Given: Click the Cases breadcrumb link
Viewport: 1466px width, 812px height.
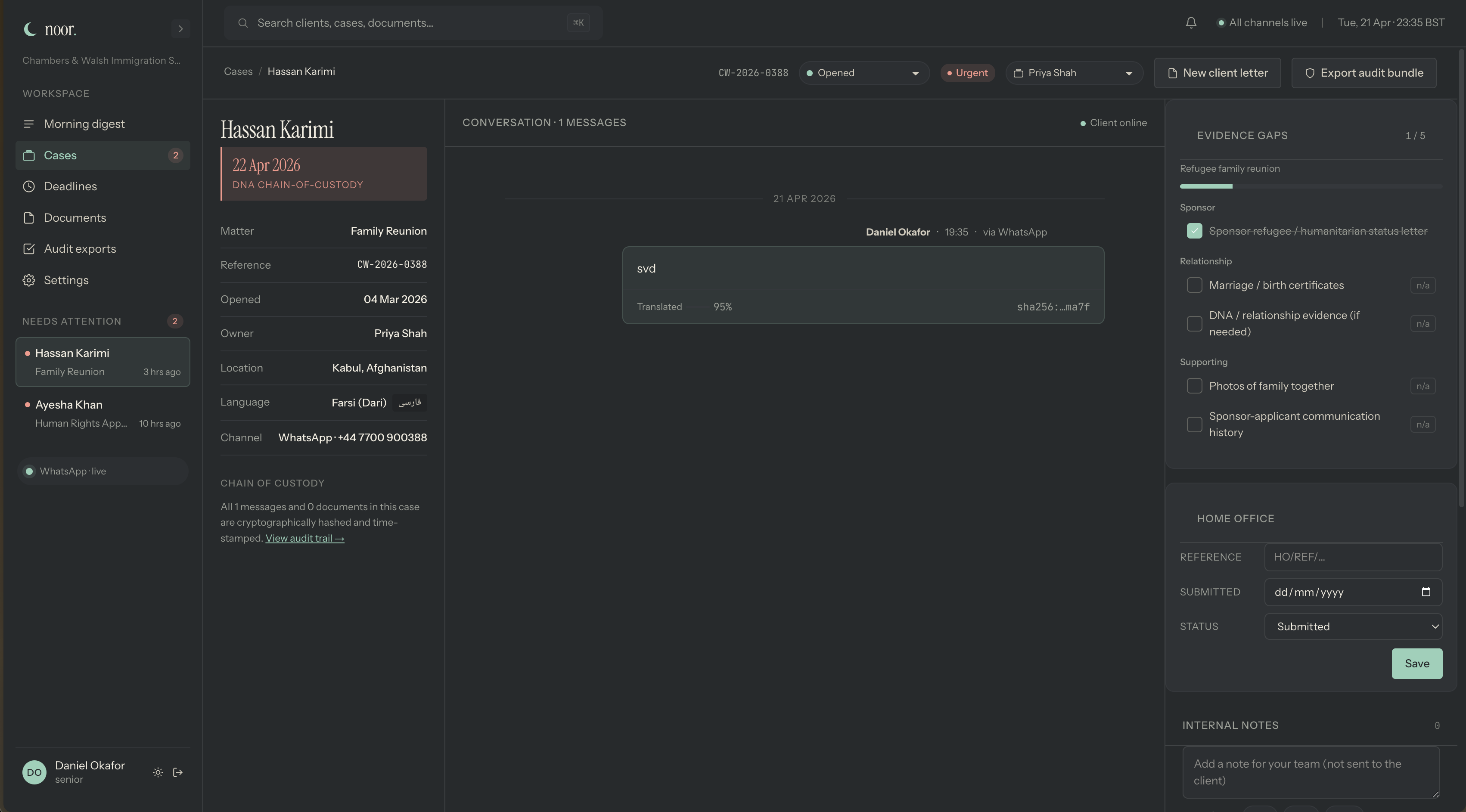Looking at the screenshot, I should pos(238,72).
